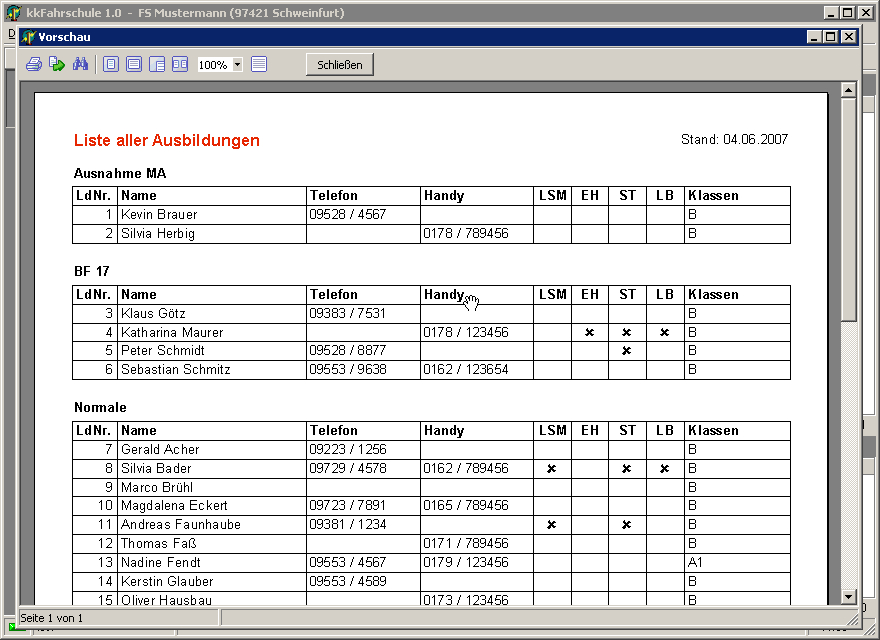Viewport: 880px width, 640px height.
Task: Click the 'Stand: 04.06.2007' date text
Action: pos(735,139)
